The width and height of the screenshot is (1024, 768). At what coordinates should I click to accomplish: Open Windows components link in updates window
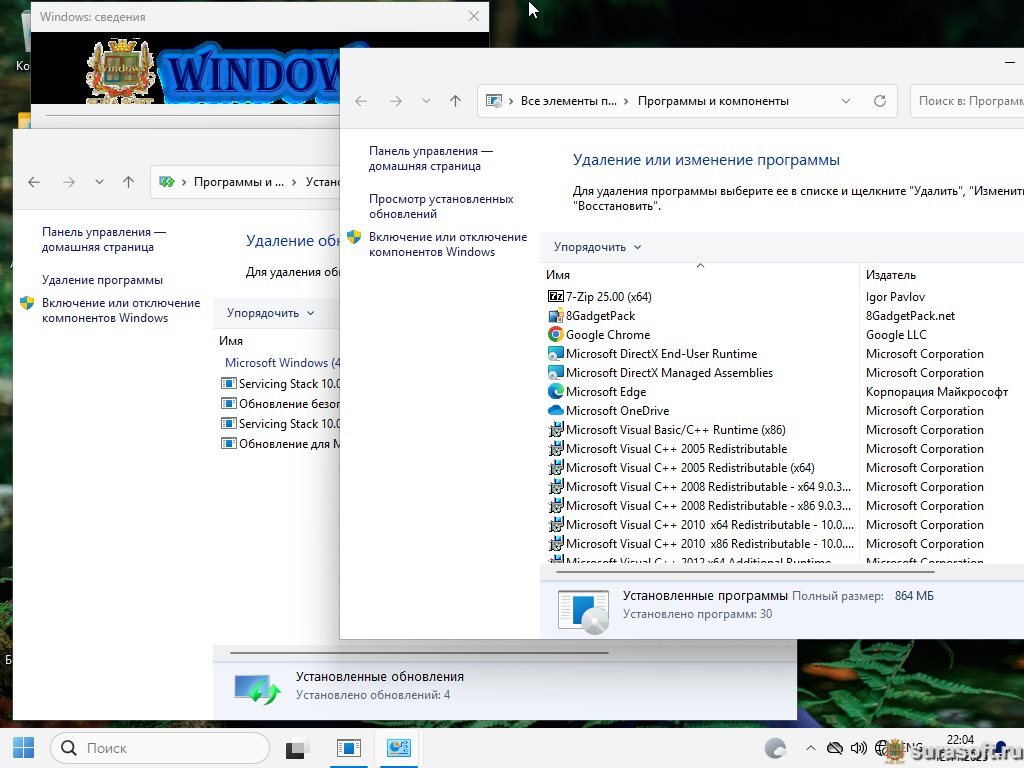pyautogui.click(x=121, y=310)
